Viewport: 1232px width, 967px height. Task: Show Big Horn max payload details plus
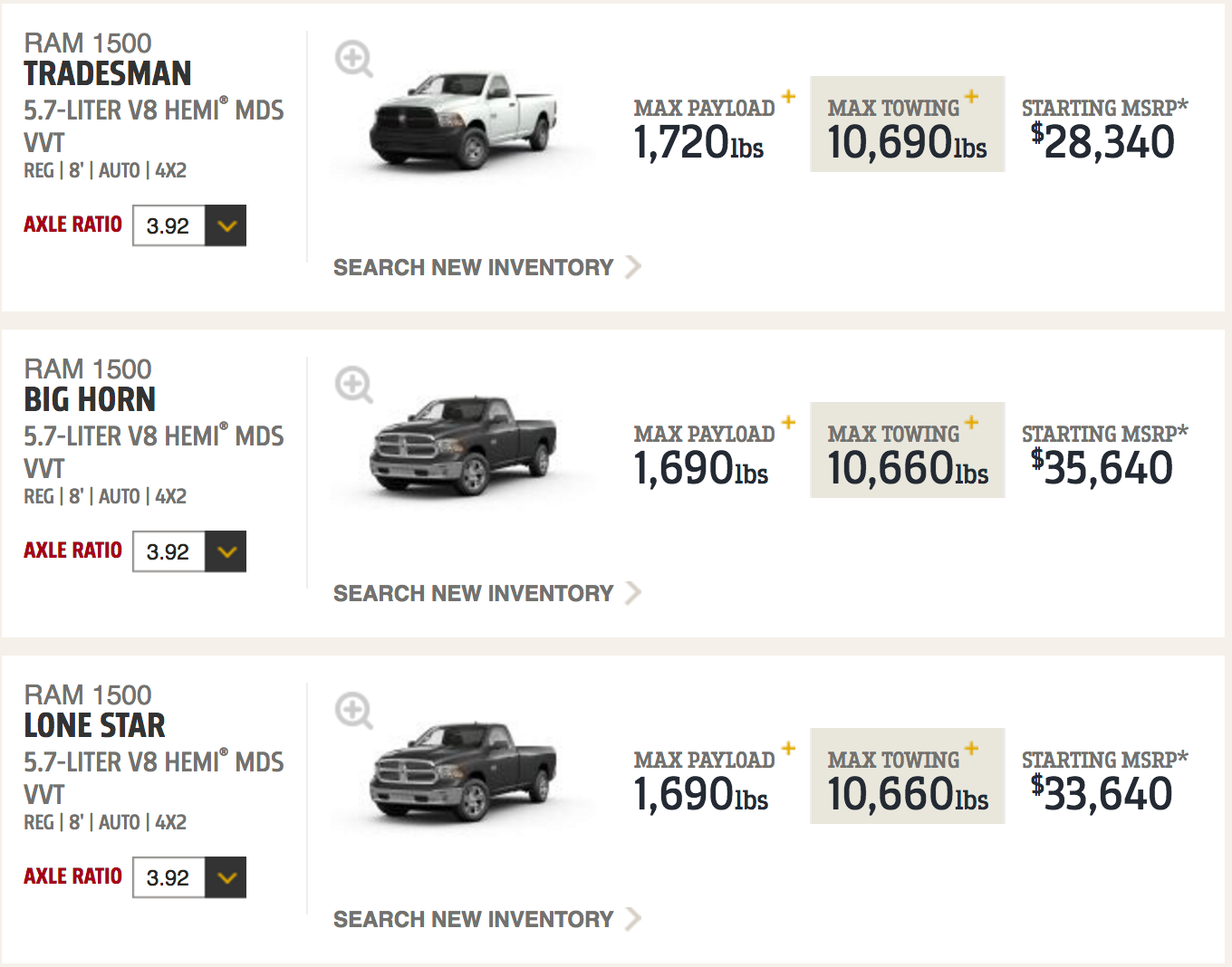[789, 422]
